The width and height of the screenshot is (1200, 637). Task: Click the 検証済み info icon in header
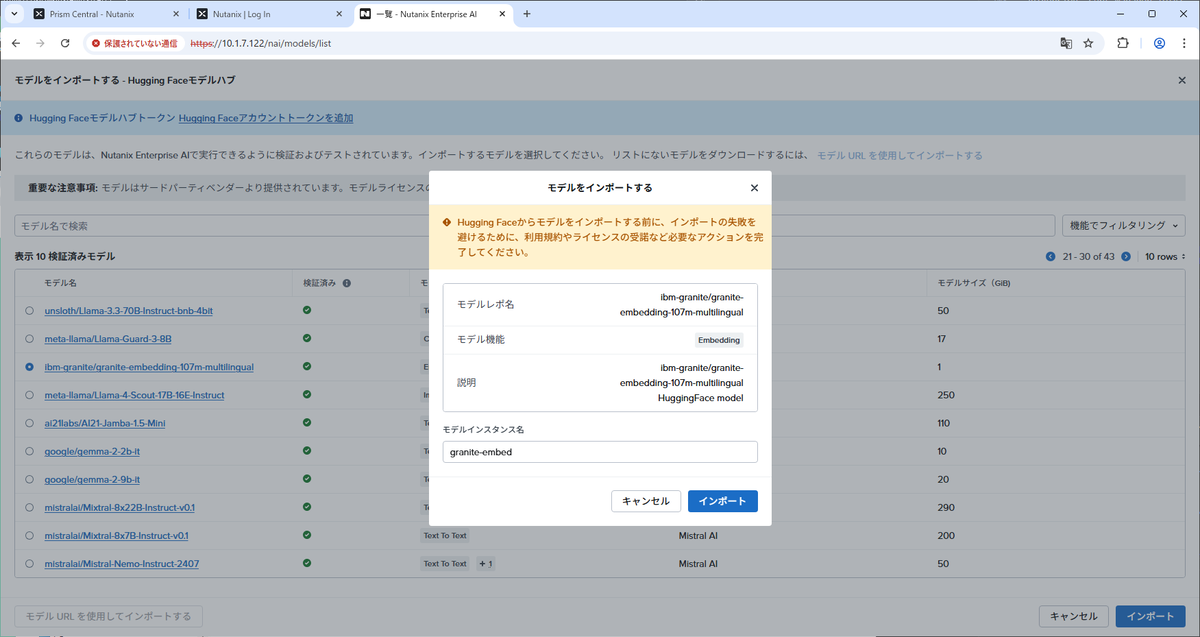click(x=346, y=283)
